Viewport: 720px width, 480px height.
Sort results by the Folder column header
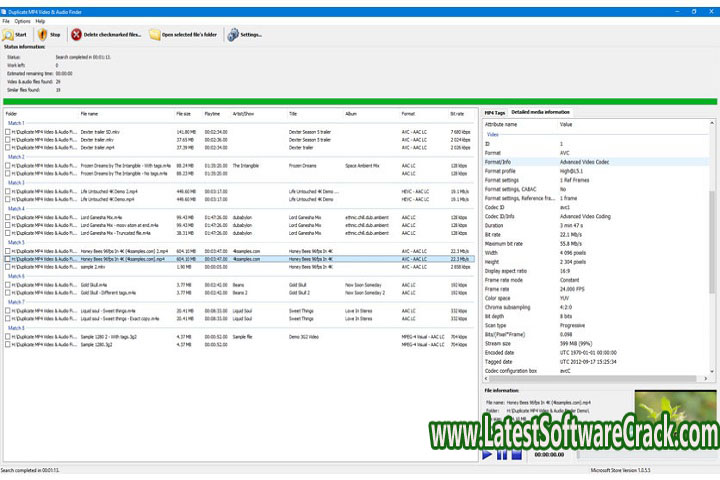41,113
